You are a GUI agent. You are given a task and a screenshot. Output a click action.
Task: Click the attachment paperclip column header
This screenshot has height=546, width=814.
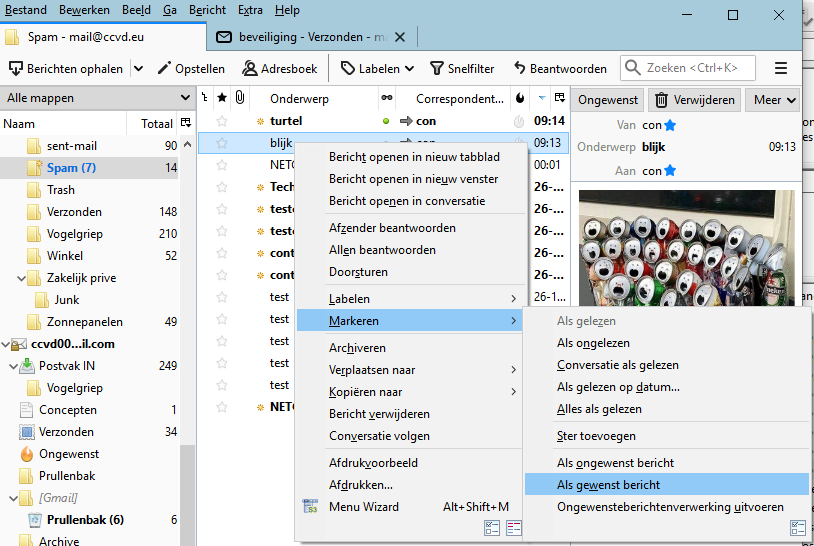point(240,99)
